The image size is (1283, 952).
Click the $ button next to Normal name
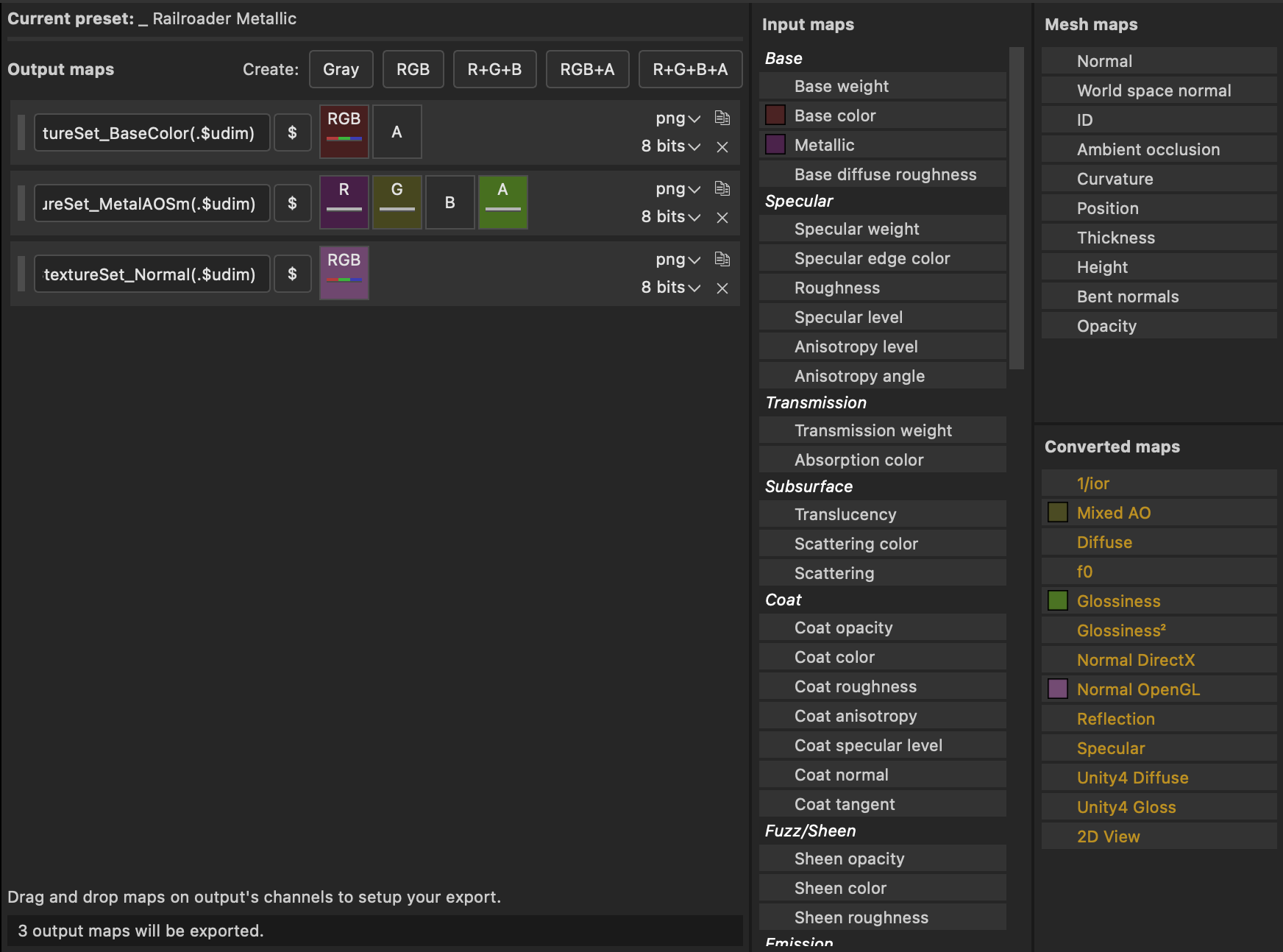[x=293, y=274]
